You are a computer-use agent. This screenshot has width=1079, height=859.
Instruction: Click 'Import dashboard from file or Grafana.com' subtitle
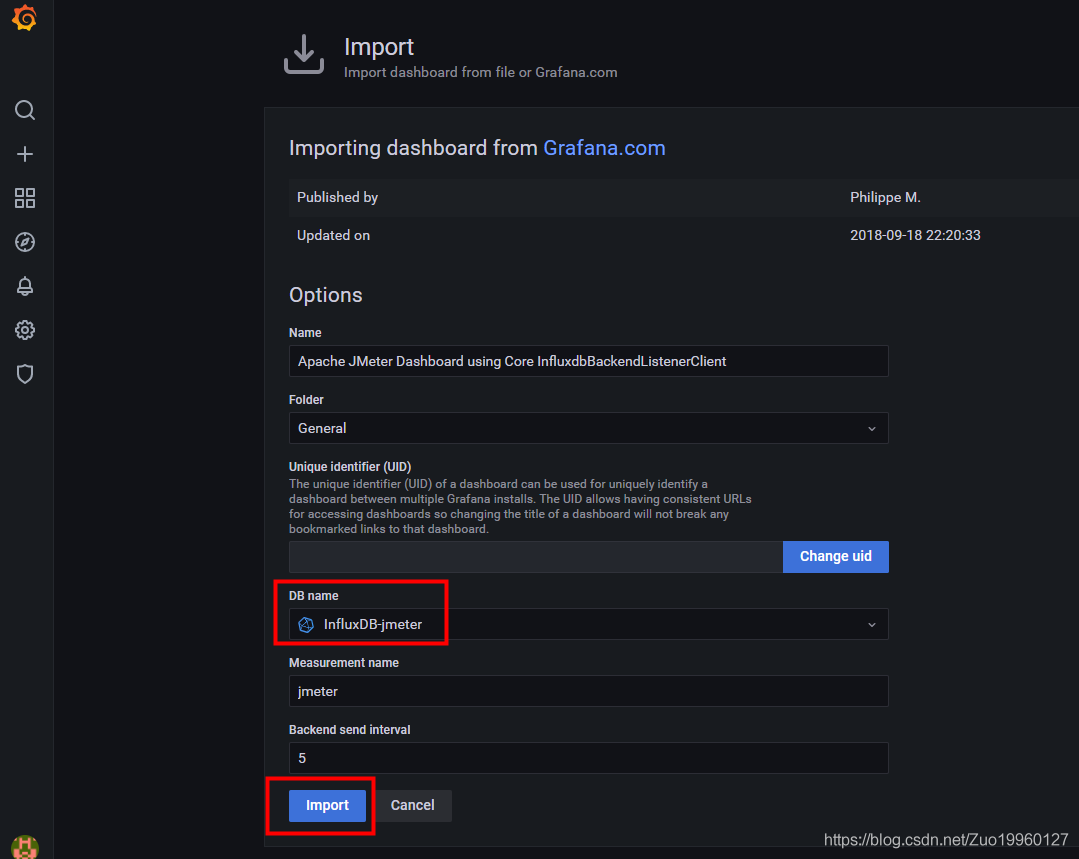tap(480, 72)
